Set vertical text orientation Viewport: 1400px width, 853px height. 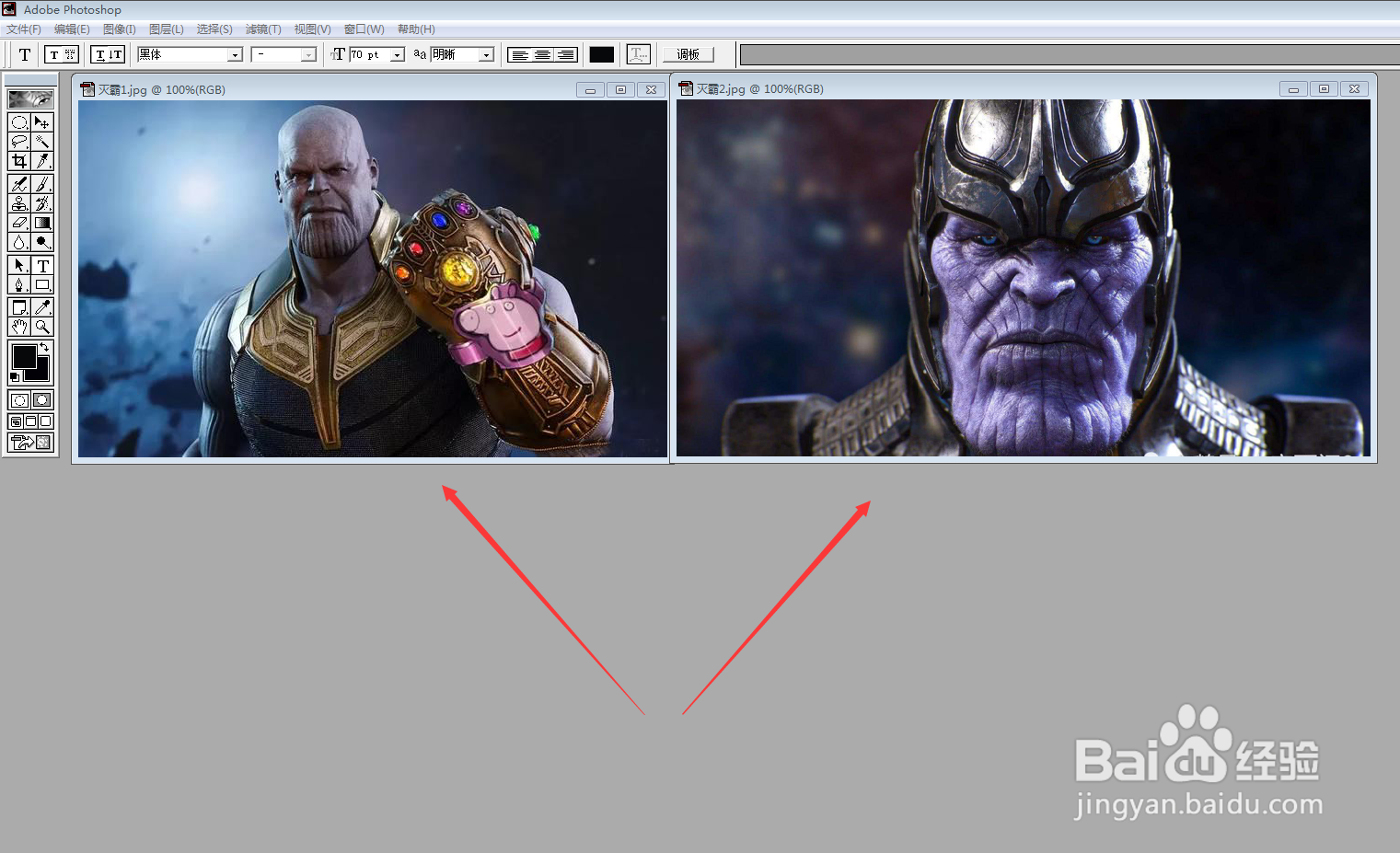pos(116,54)
